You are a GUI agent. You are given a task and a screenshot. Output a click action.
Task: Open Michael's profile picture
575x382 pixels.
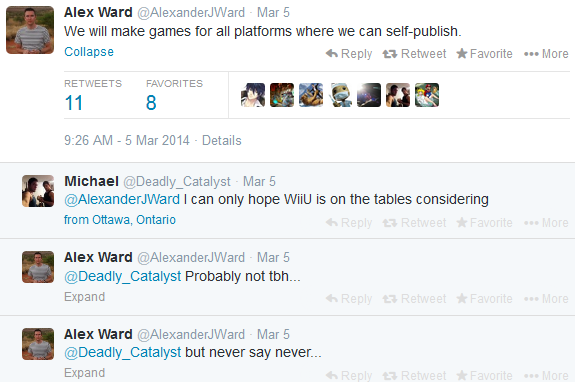tap(38, 191)
